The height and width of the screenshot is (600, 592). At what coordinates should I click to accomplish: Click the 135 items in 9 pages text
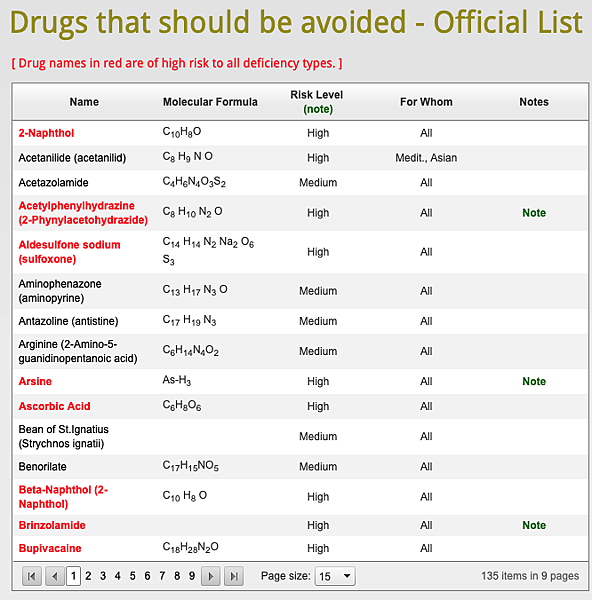click(x=530, y=576)
